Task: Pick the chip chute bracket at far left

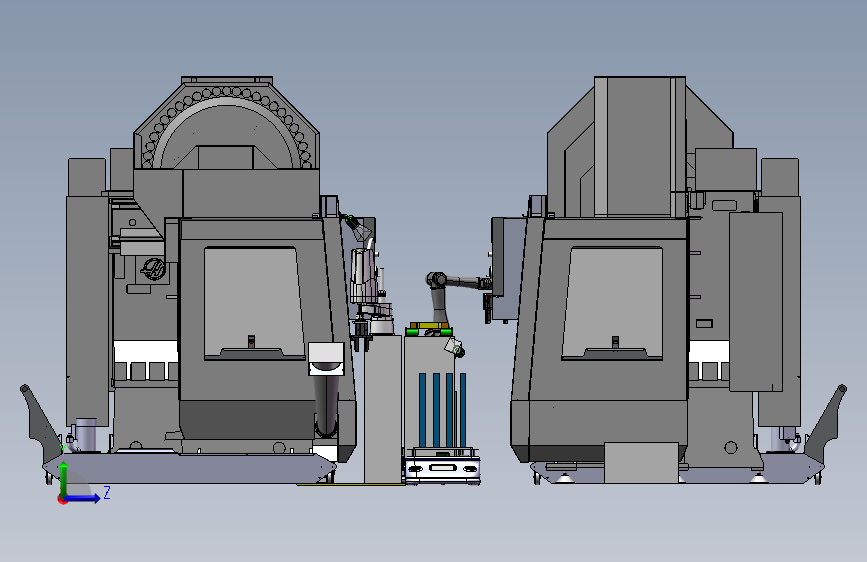Action: coord(40,422)
